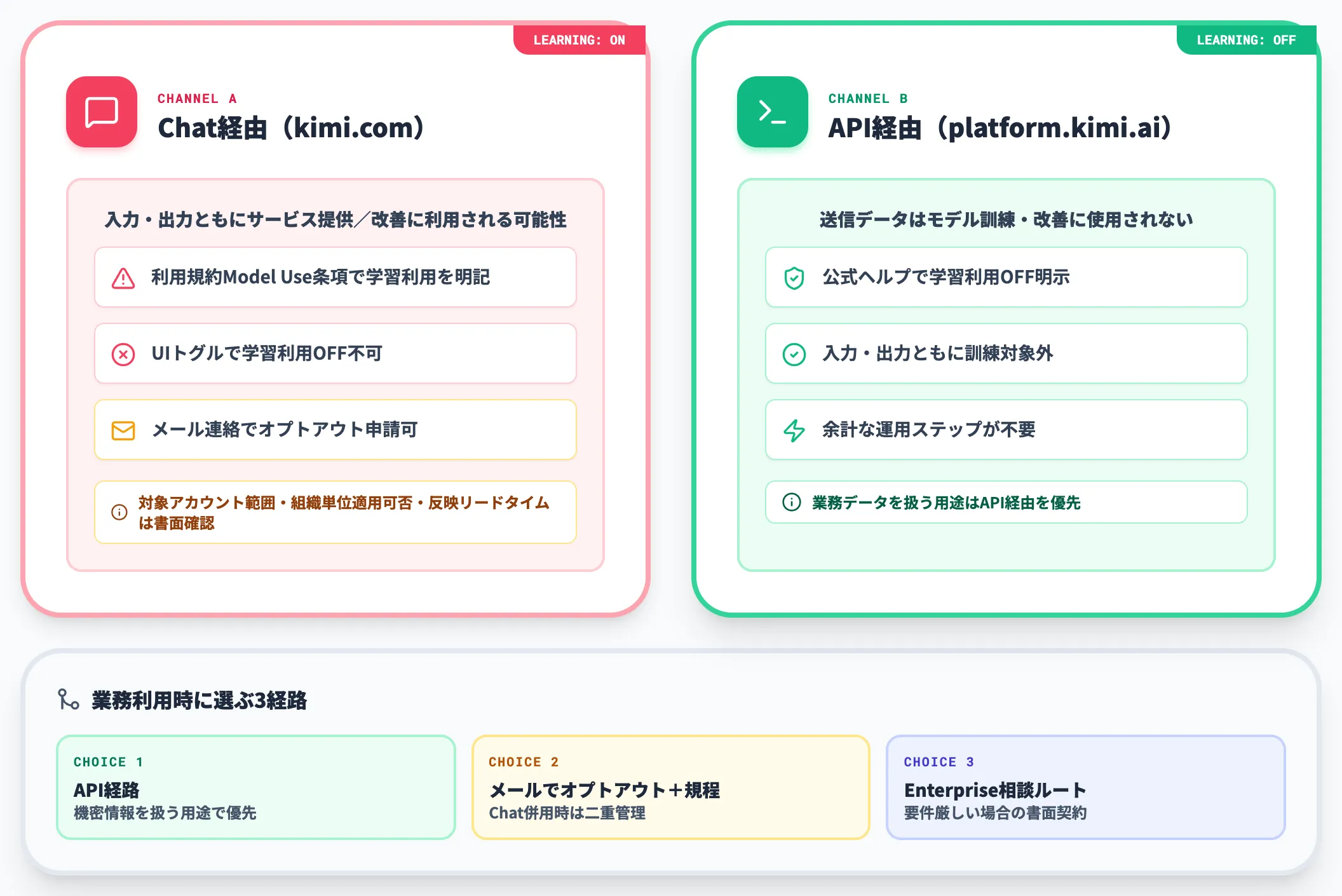Click the info icon beside 業務データを扱う用途

[x=792, y=502]
